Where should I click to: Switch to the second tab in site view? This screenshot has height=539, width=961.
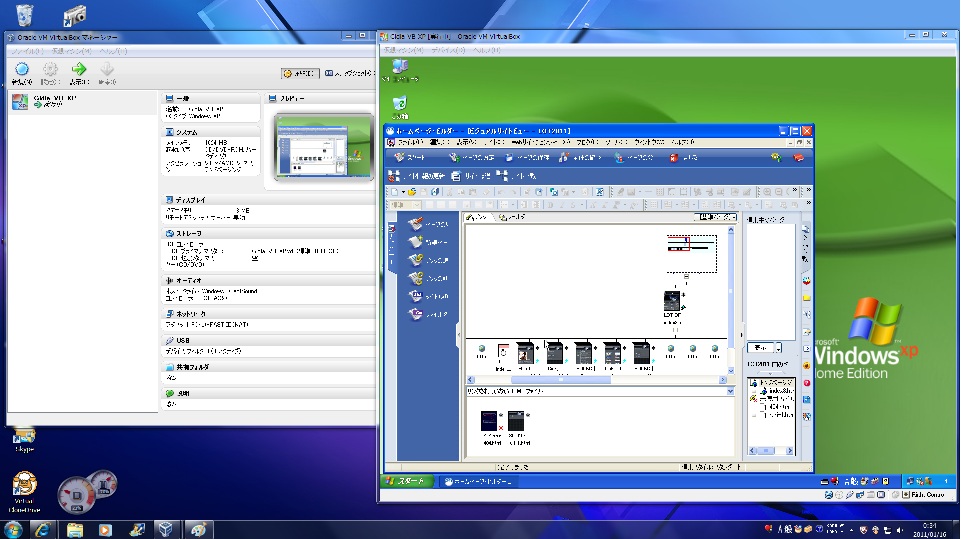click(511, 217)
